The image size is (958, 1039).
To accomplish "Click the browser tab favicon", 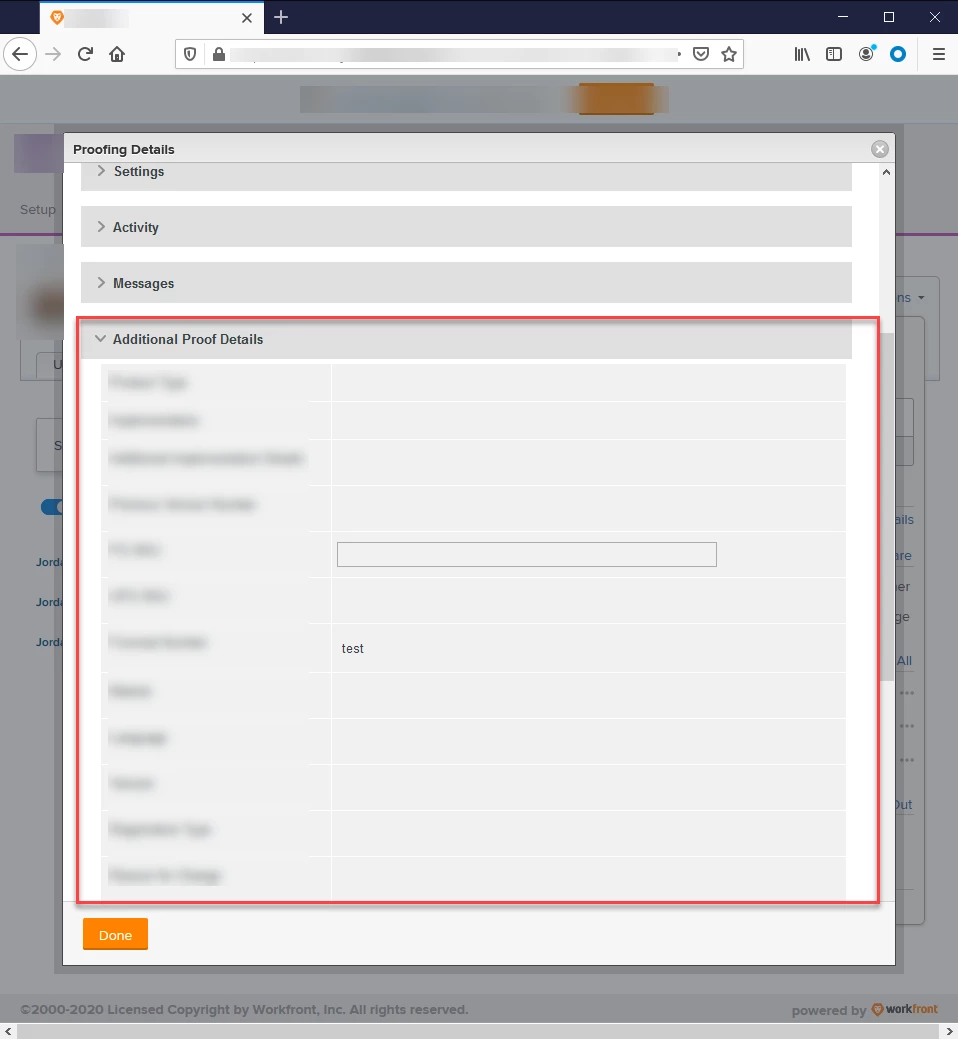I will 57,18.
